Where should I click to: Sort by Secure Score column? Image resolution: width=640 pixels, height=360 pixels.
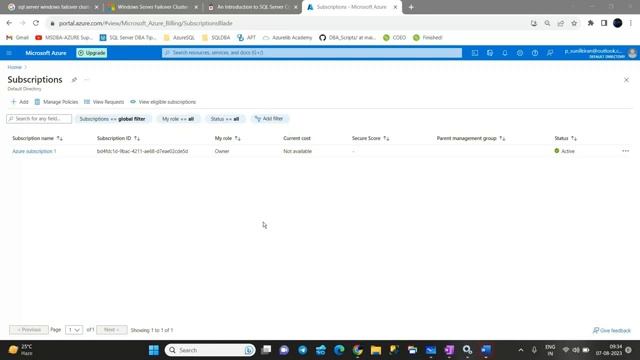click(370, 138)
